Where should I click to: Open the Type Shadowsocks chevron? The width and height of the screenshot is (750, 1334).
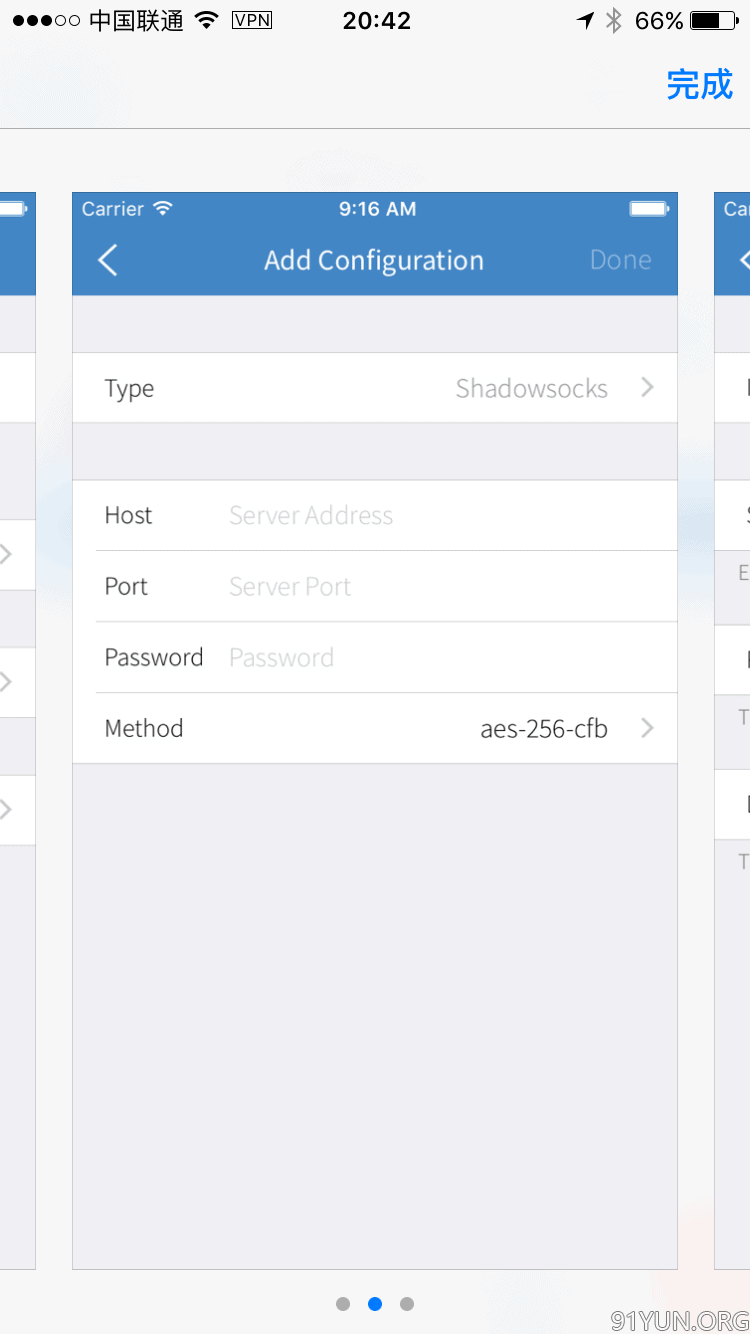pos(647,387)
